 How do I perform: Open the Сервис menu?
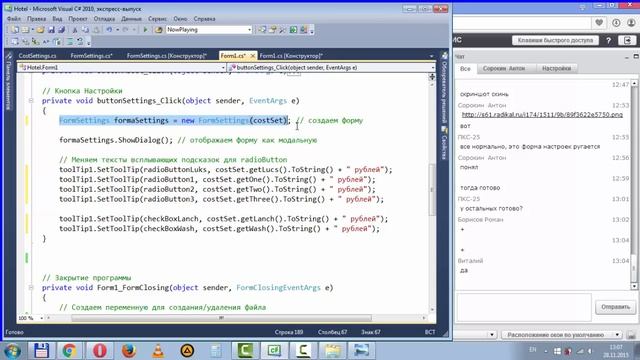pos(157,19)
